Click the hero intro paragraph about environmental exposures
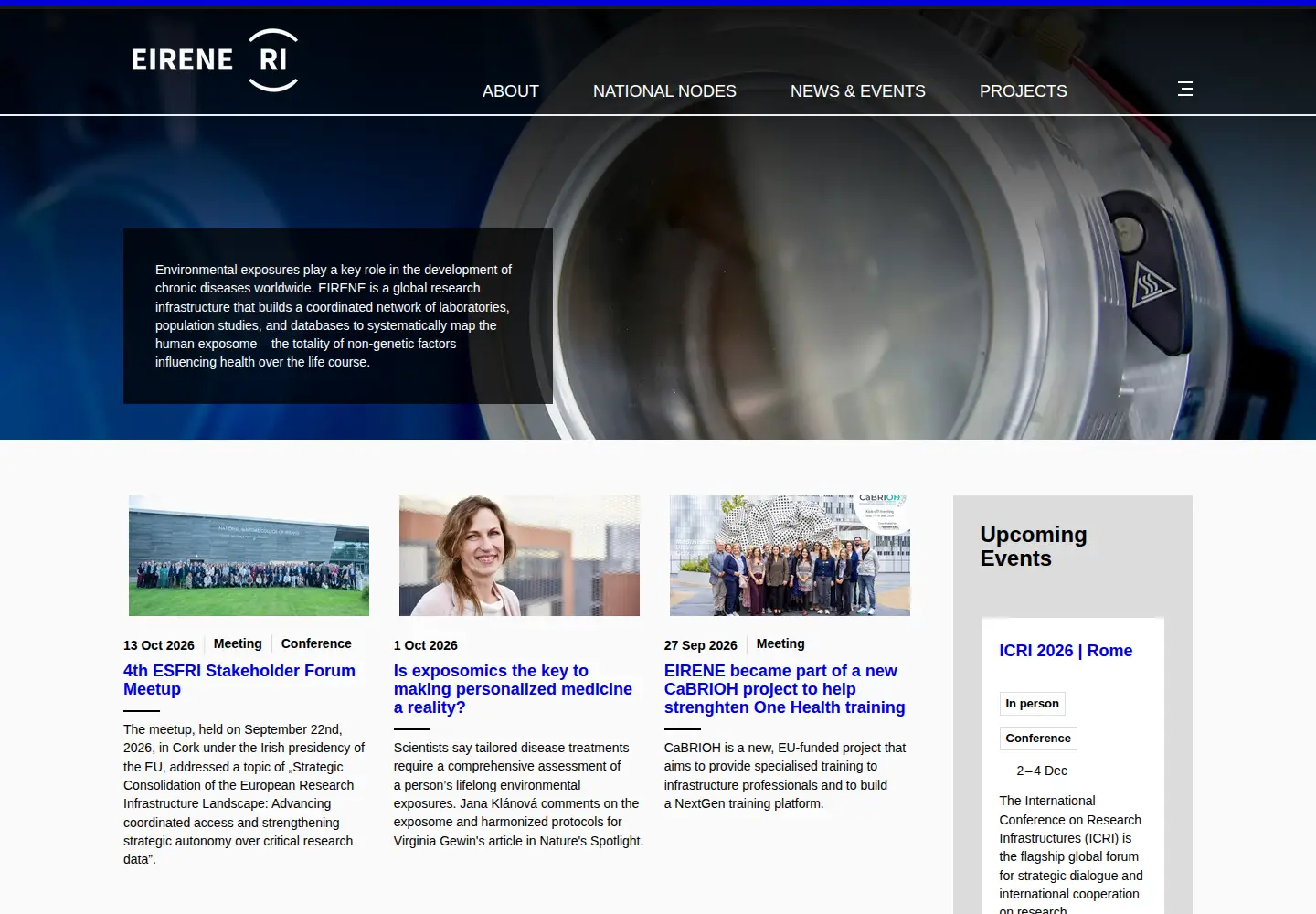The width and height of the screenshot is (1316, 914). pos(334,316)
